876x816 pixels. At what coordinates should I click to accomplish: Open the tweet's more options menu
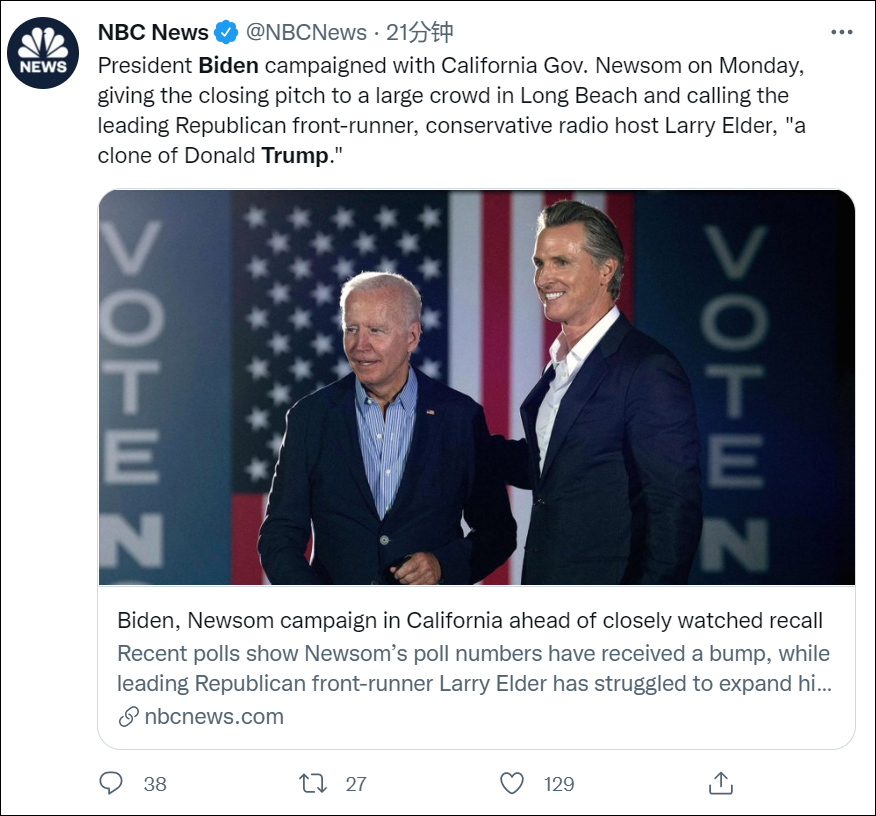(x=842, y=32)
